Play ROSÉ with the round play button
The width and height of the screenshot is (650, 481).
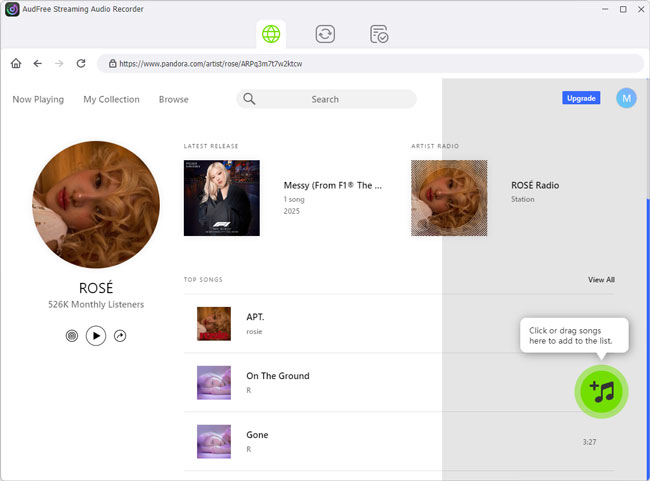[96, 336]
